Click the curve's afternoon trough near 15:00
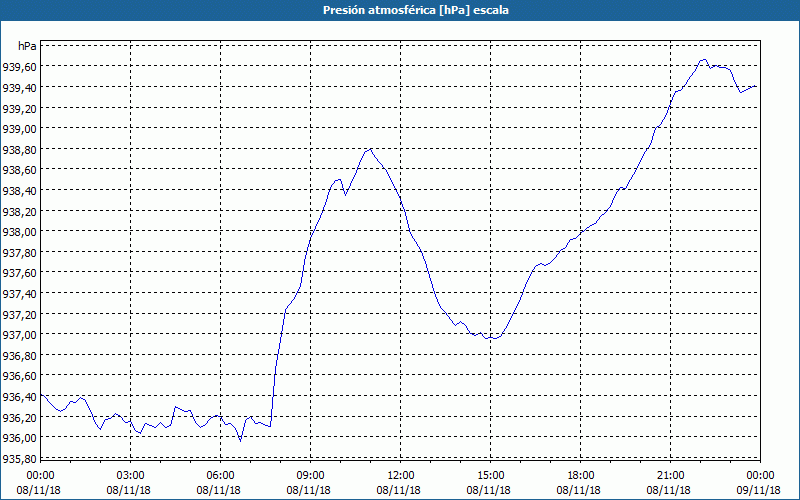 click(489, 338)
